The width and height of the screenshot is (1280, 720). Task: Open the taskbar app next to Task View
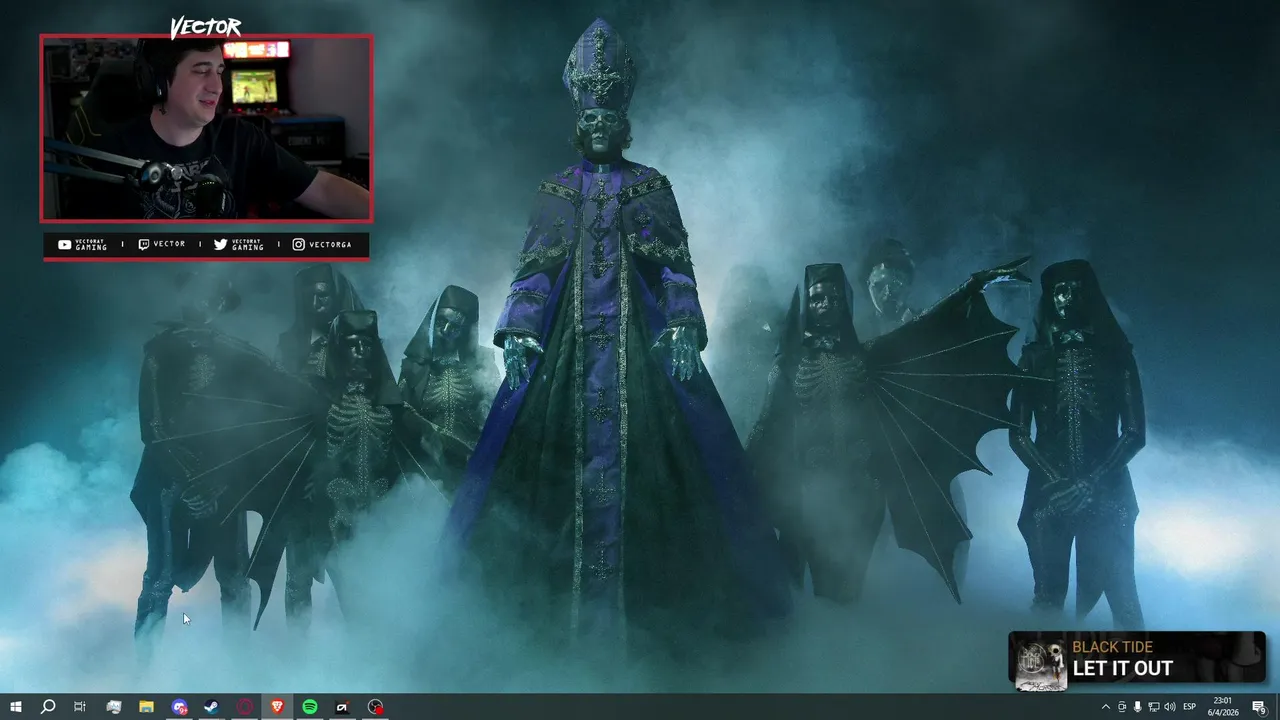[114, 707]
